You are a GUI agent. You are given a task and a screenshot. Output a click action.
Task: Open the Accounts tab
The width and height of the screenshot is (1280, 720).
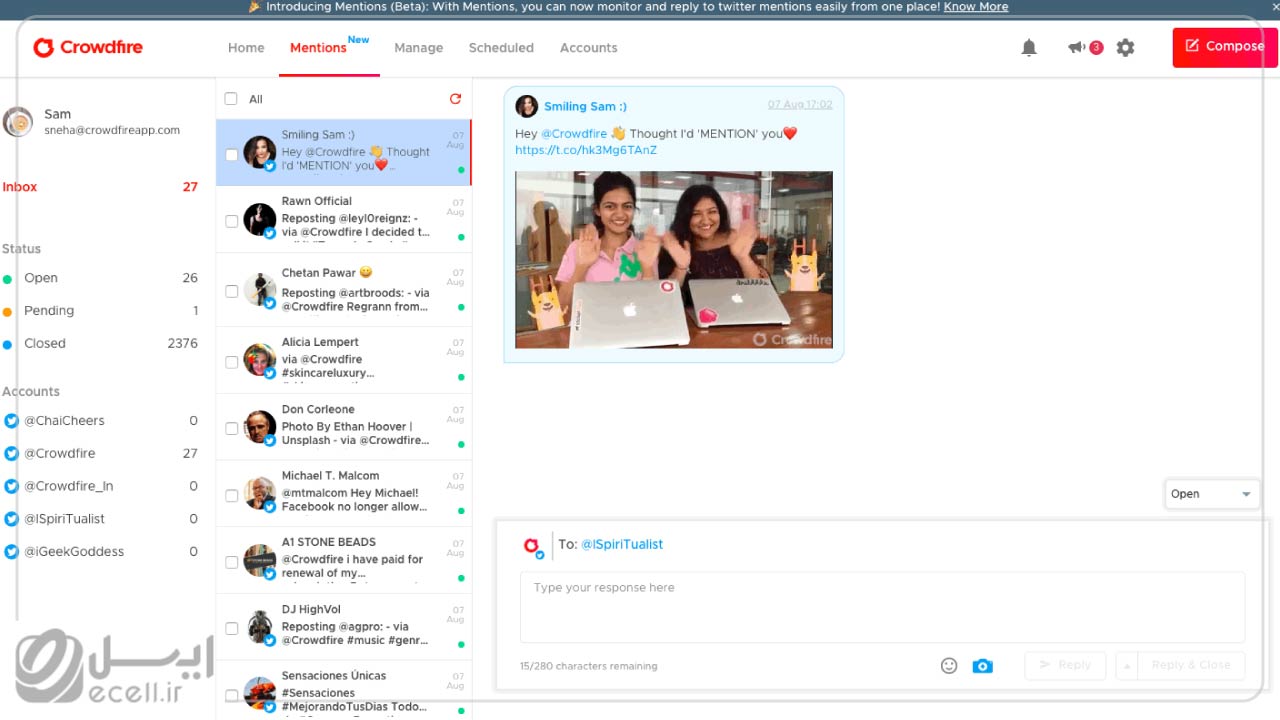coord(589,48)
